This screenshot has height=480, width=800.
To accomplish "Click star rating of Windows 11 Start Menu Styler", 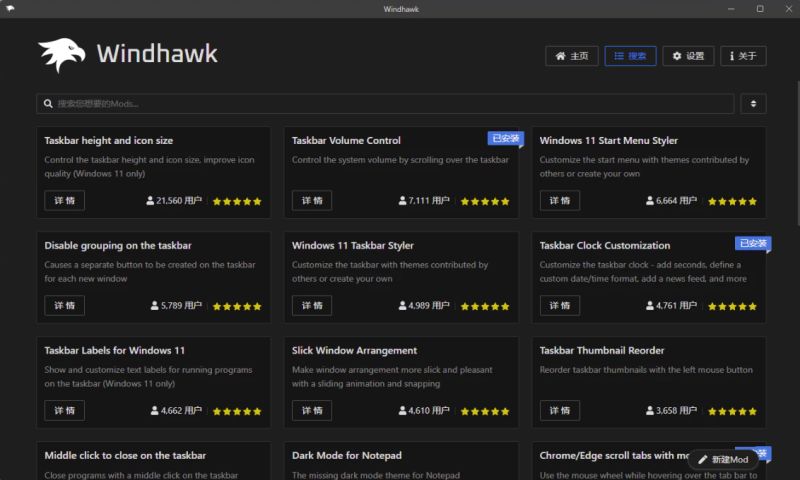I will click(732, 201).
